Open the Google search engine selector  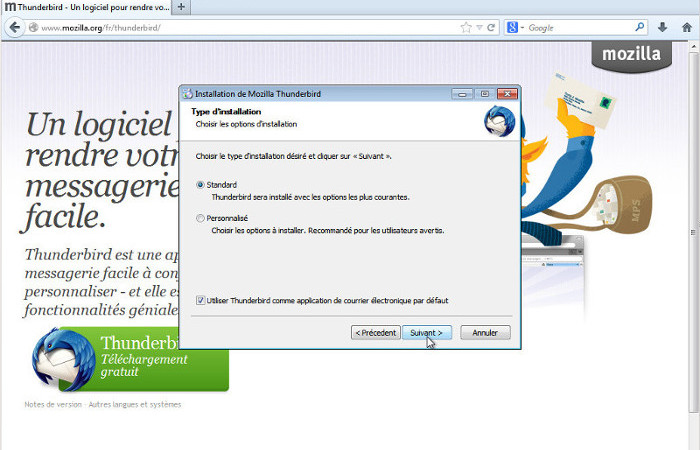515,28
